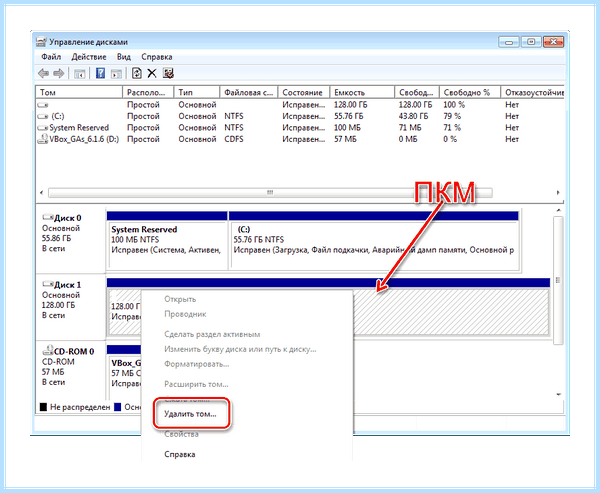Click the 43.80 ГБ free space cell
Viewport: 600px width, 493px height.
[x=414, y=116]
